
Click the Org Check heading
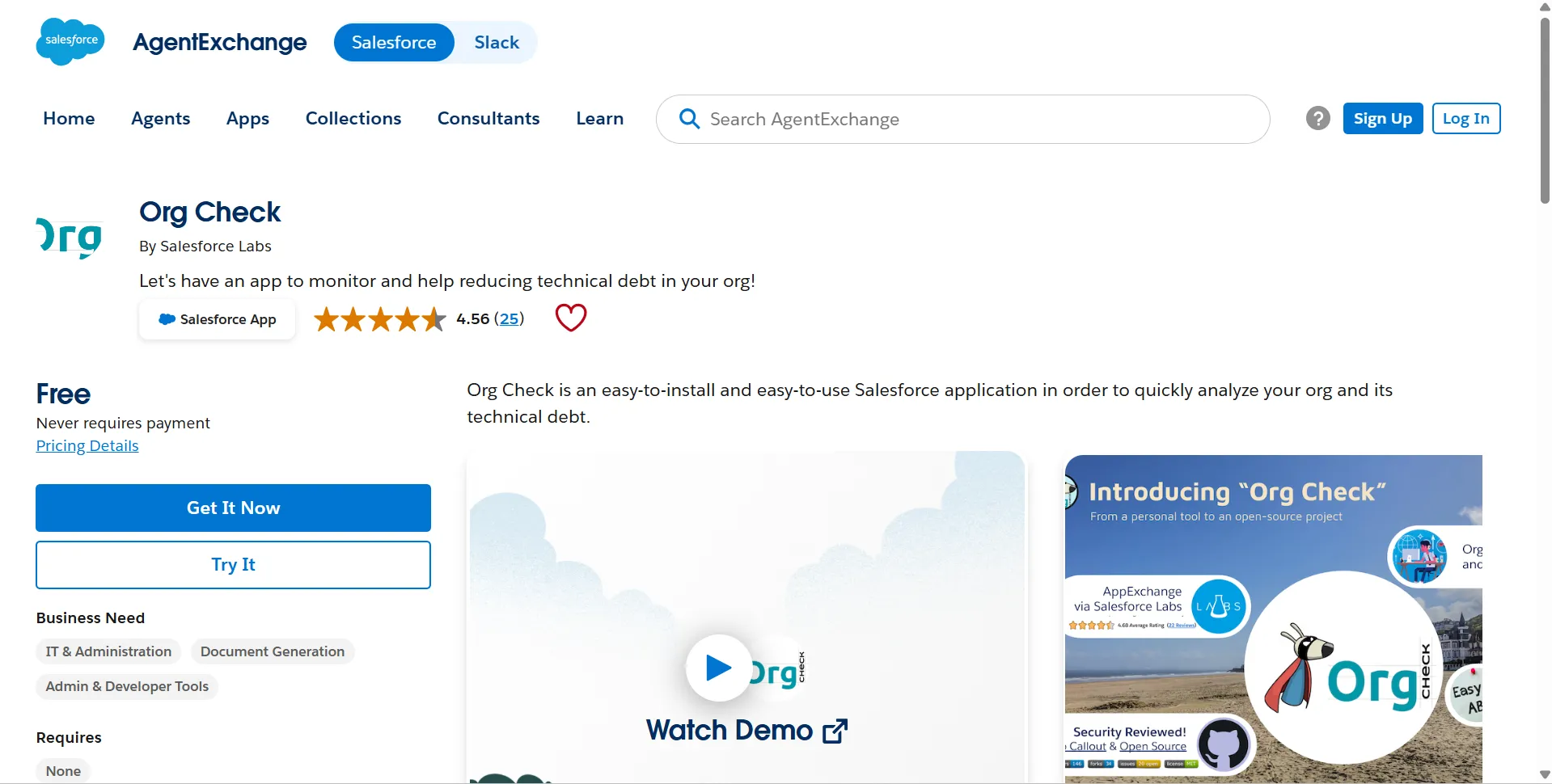click(209, 212)
